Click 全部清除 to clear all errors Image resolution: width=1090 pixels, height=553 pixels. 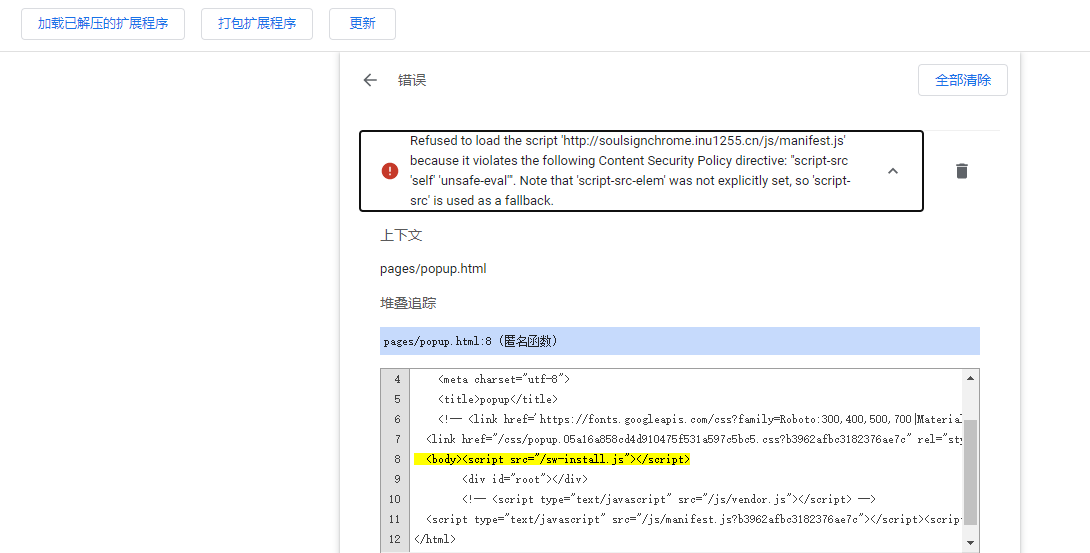963,80
